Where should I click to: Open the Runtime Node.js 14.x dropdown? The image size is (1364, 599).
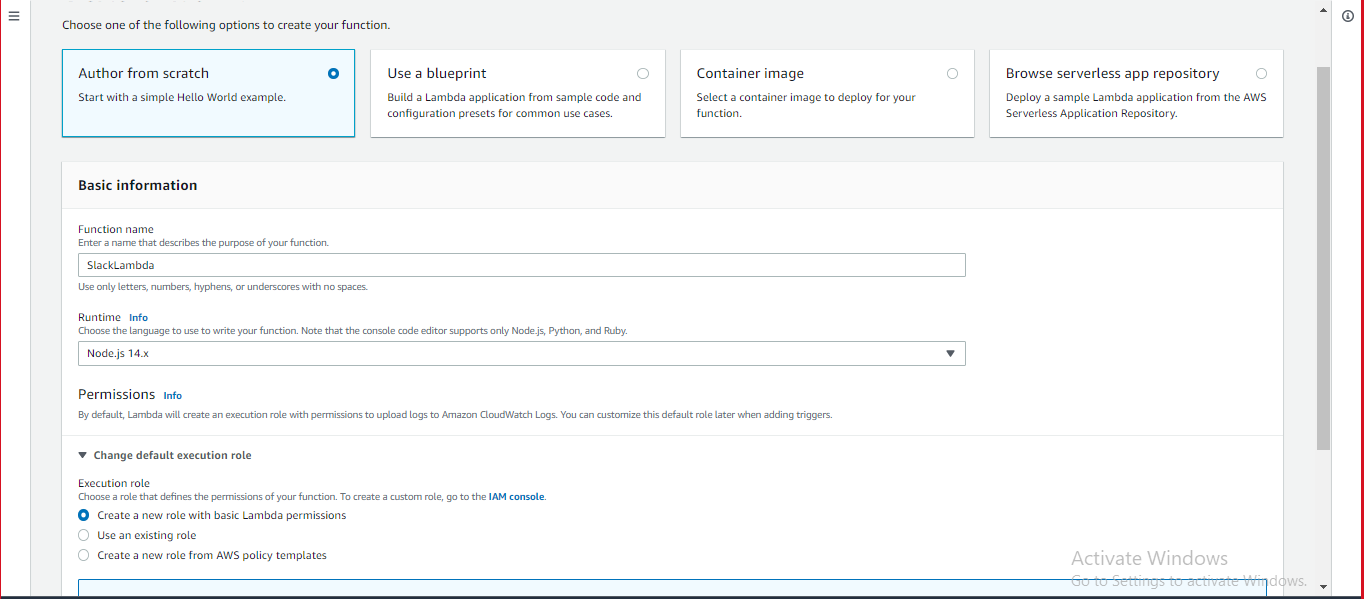[x=522, y=353]
